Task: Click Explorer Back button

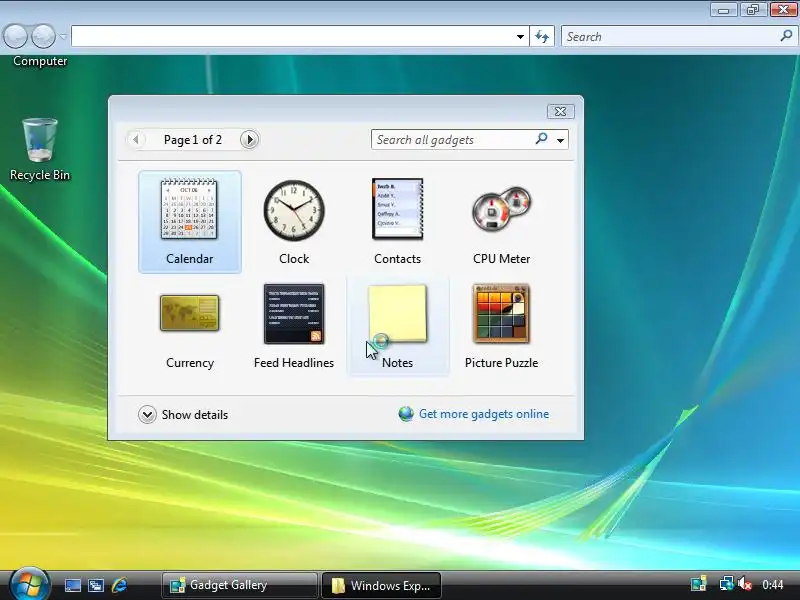Action: pos(15,36)
